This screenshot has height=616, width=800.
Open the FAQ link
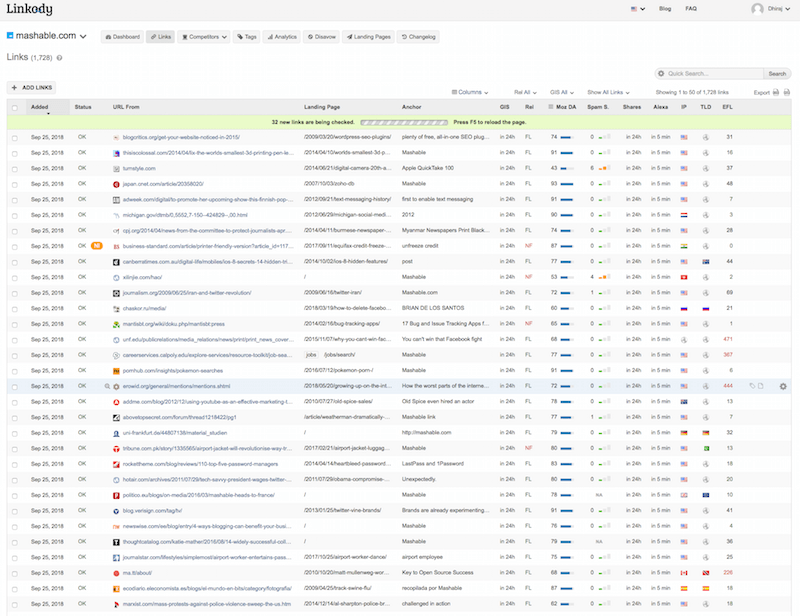click(691, 9)
